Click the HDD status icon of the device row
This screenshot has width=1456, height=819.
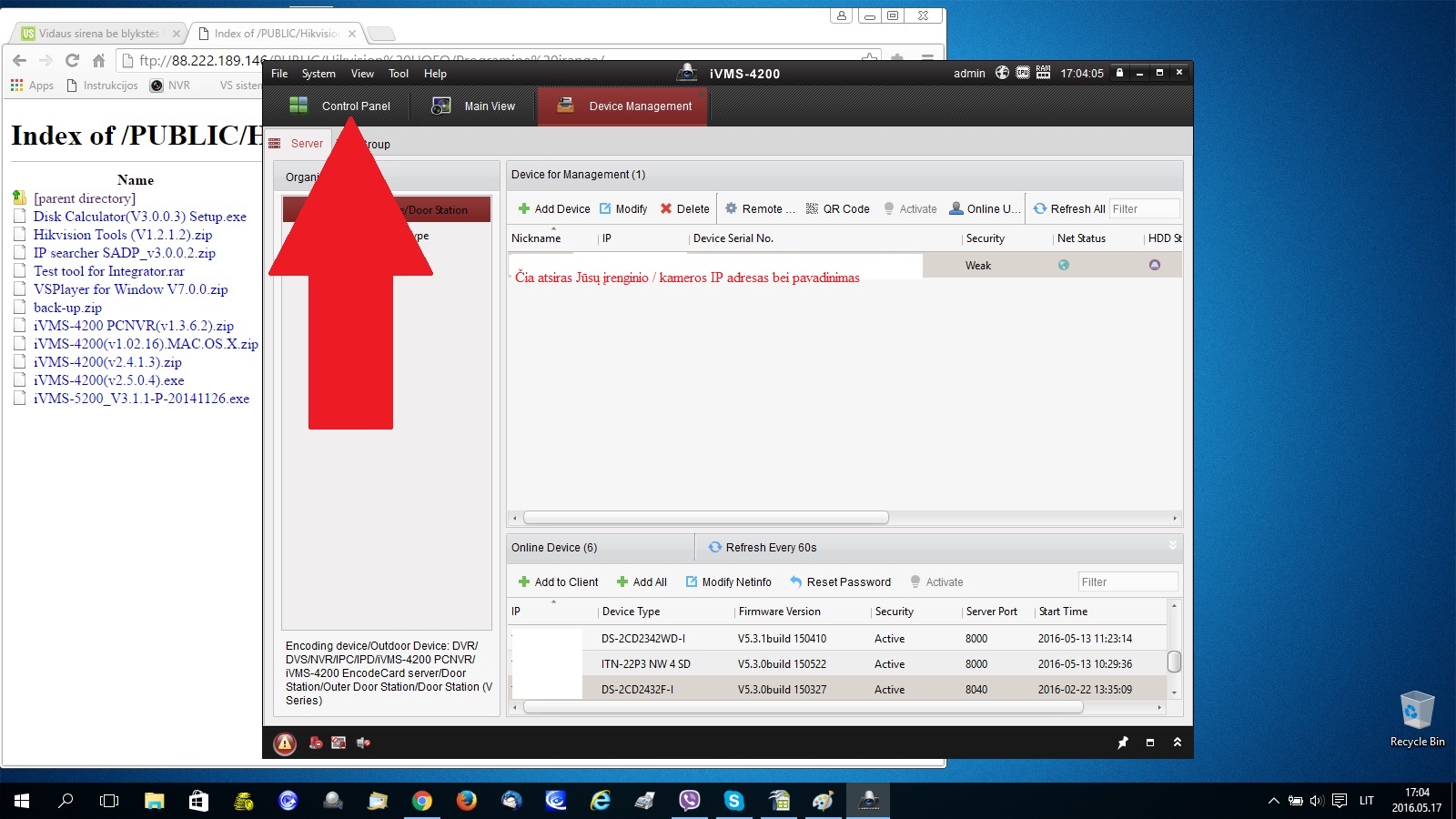click(1155, 266)
